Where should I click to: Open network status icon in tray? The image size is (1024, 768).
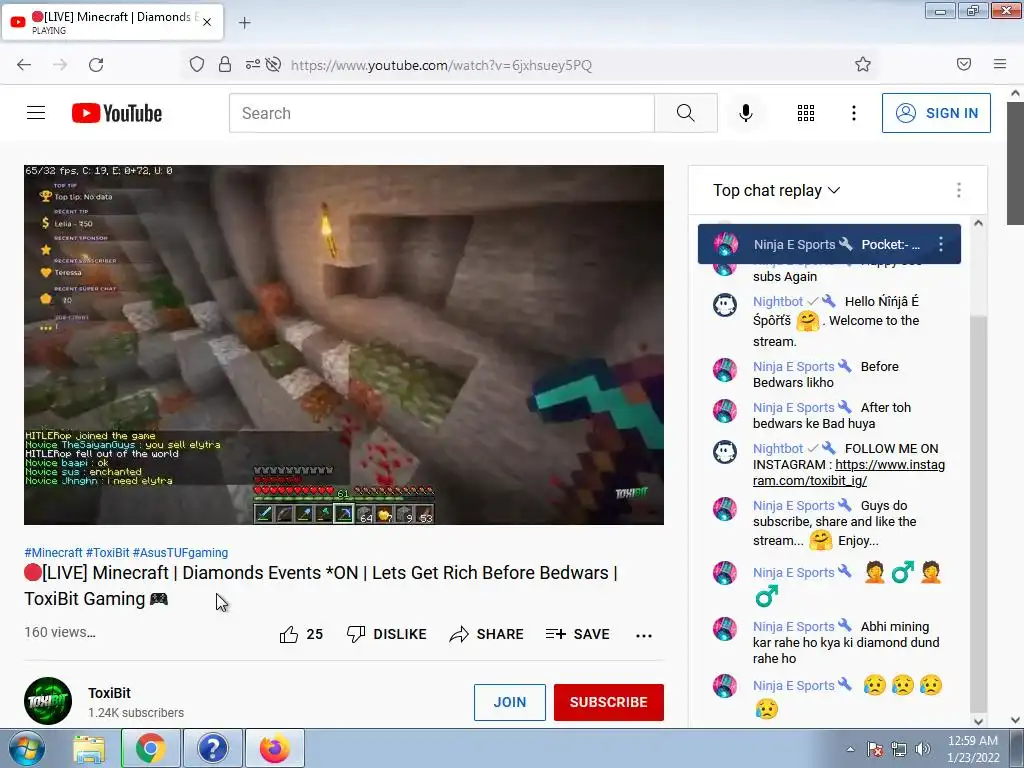pyautogui.click(x=899, y=749)
